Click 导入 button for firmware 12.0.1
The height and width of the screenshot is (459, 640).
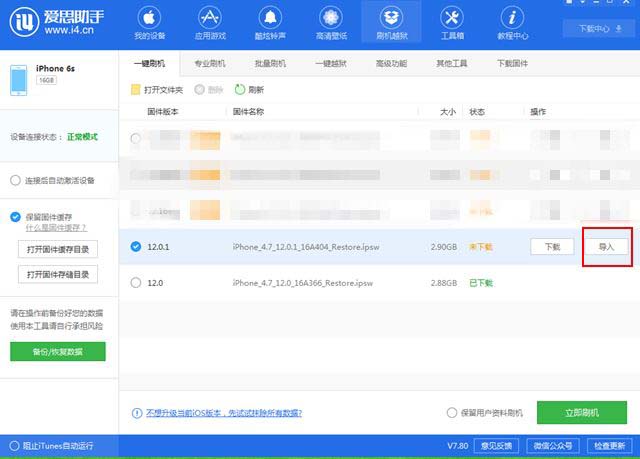[x=607, y=247]
